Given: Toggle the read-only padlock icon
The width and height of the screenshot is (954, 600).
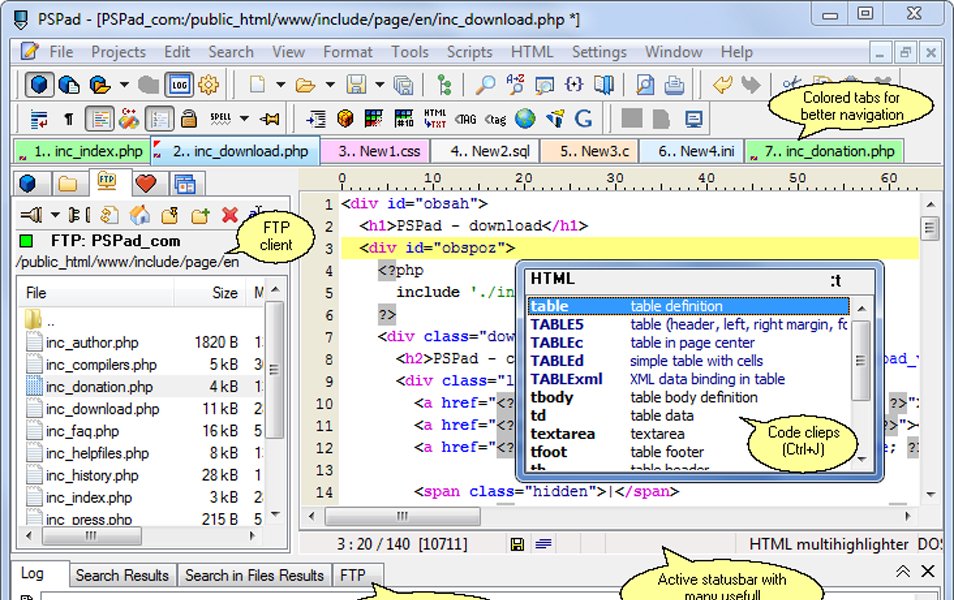Looking at the screenshot, I should 189,119.
